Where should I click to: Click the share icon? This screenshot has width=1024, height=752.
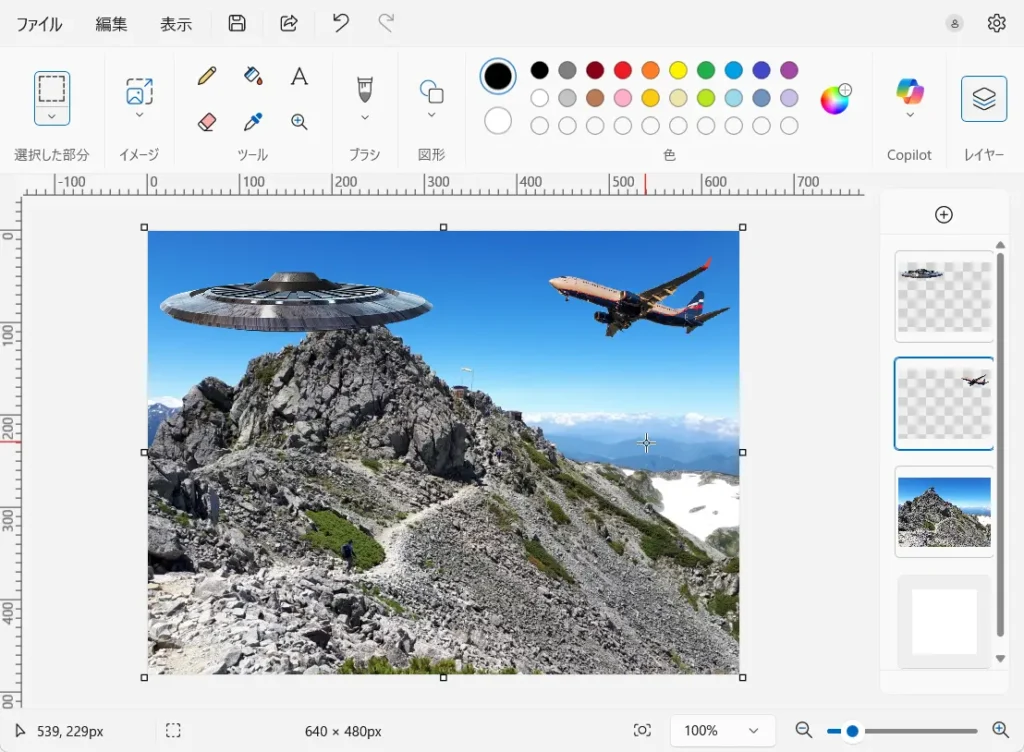click(x=289, y=24)
